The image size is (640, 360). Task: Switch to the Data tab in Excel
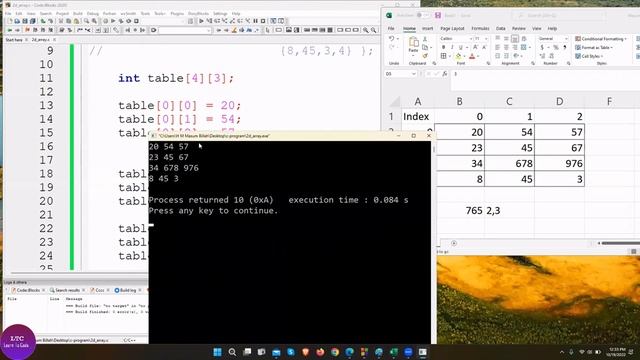500,29
